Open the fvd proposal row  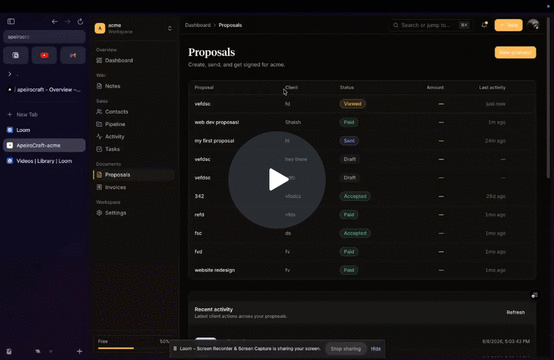(362, 252)
